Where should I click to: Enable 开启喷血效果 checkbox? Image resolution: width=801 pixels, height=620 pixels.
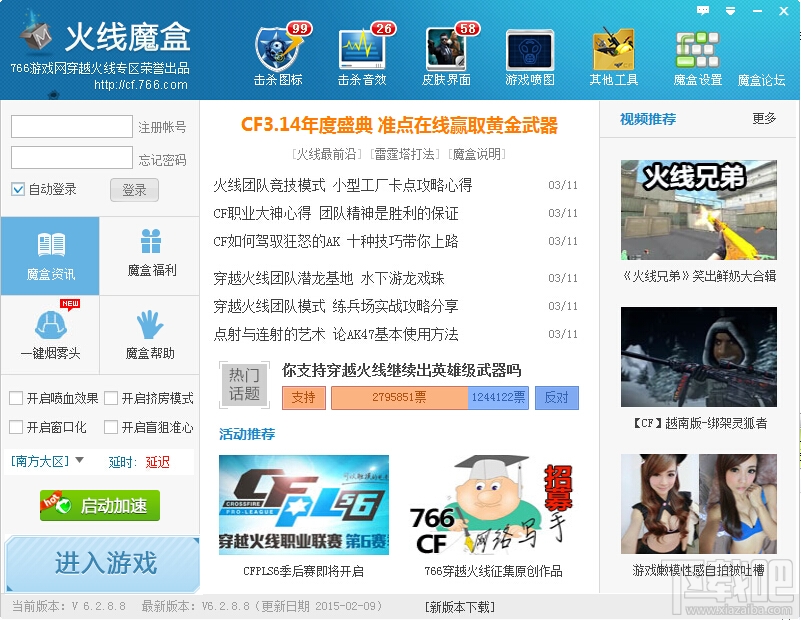(16, 398)
